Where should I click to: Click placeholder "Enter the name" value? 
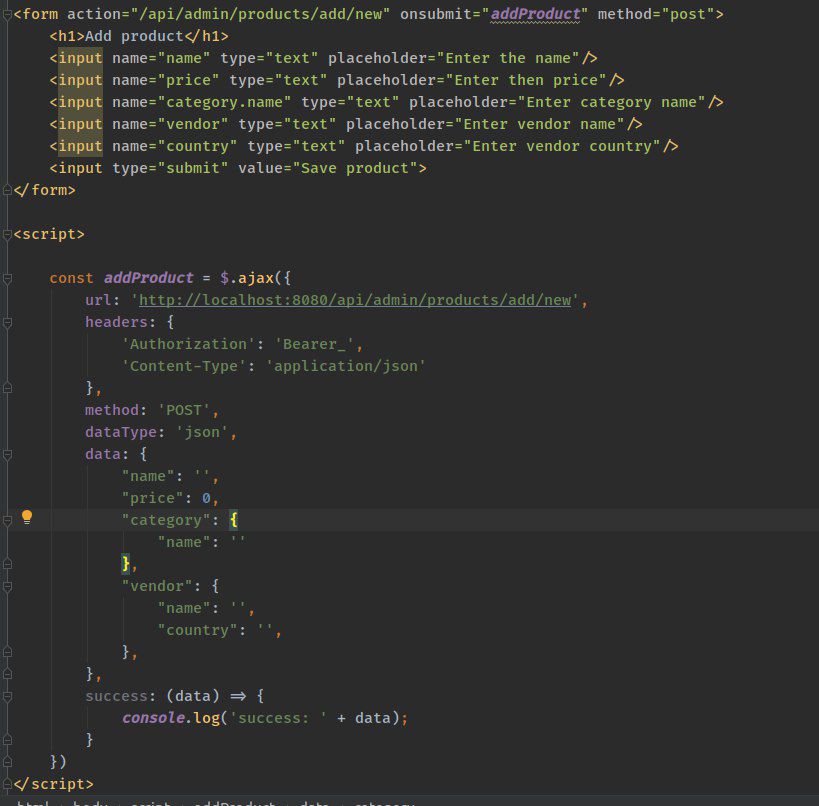[x=508, y=58]
